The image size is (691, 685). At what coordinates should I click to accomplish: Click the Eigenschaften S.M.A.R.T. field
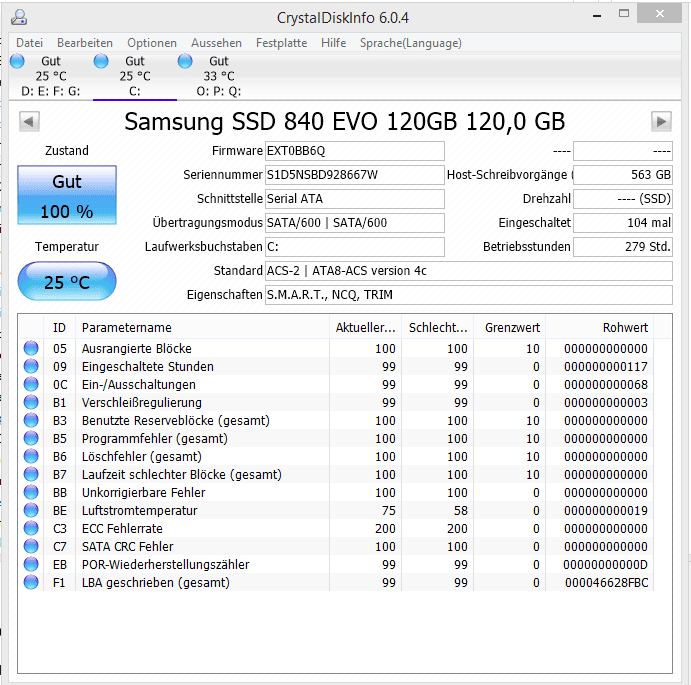click(469, 294)
